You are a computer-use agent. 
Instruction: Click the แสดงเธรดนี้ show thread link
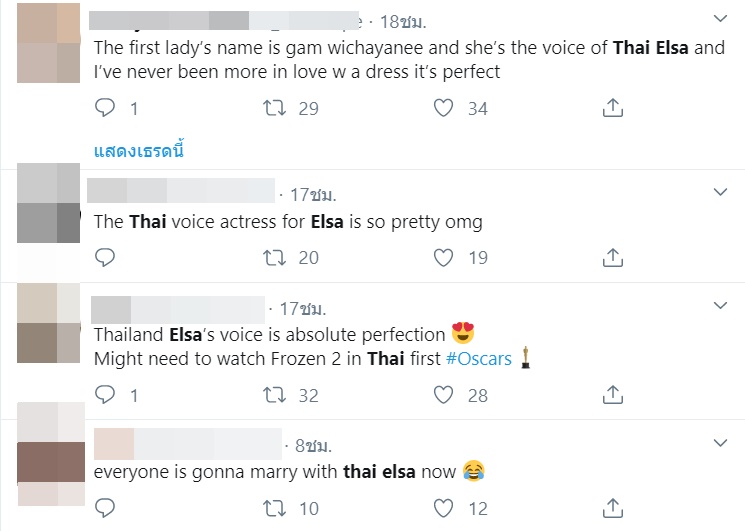coord(139,152)
